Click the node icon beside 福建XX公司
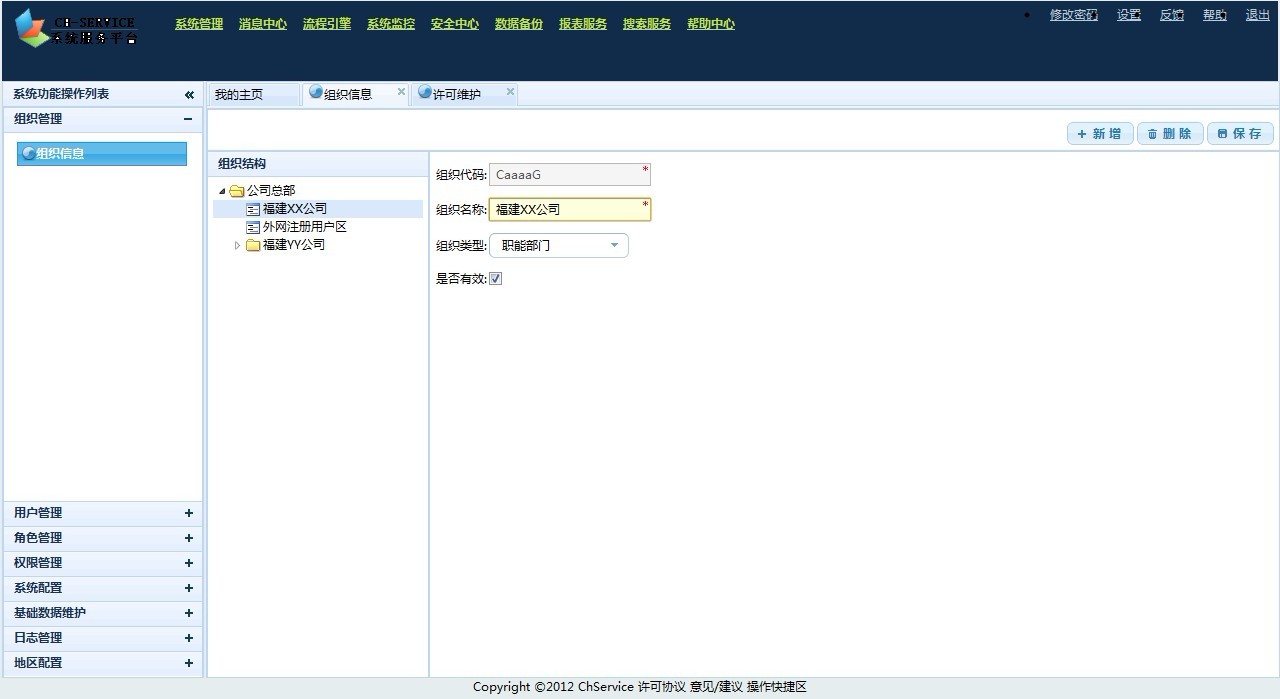 [x=253, y=209]
